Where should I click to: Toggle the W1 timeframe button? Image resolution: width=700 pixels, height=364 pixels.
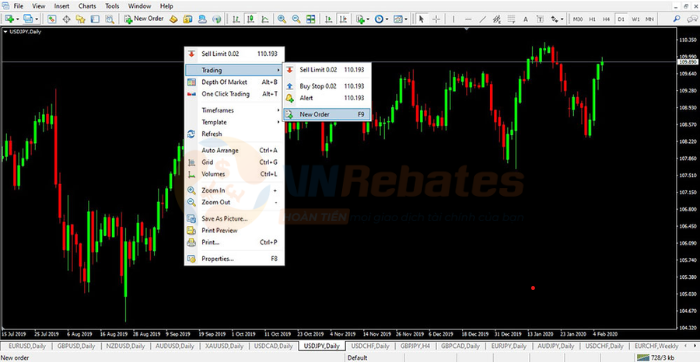[x=636, y=19]
